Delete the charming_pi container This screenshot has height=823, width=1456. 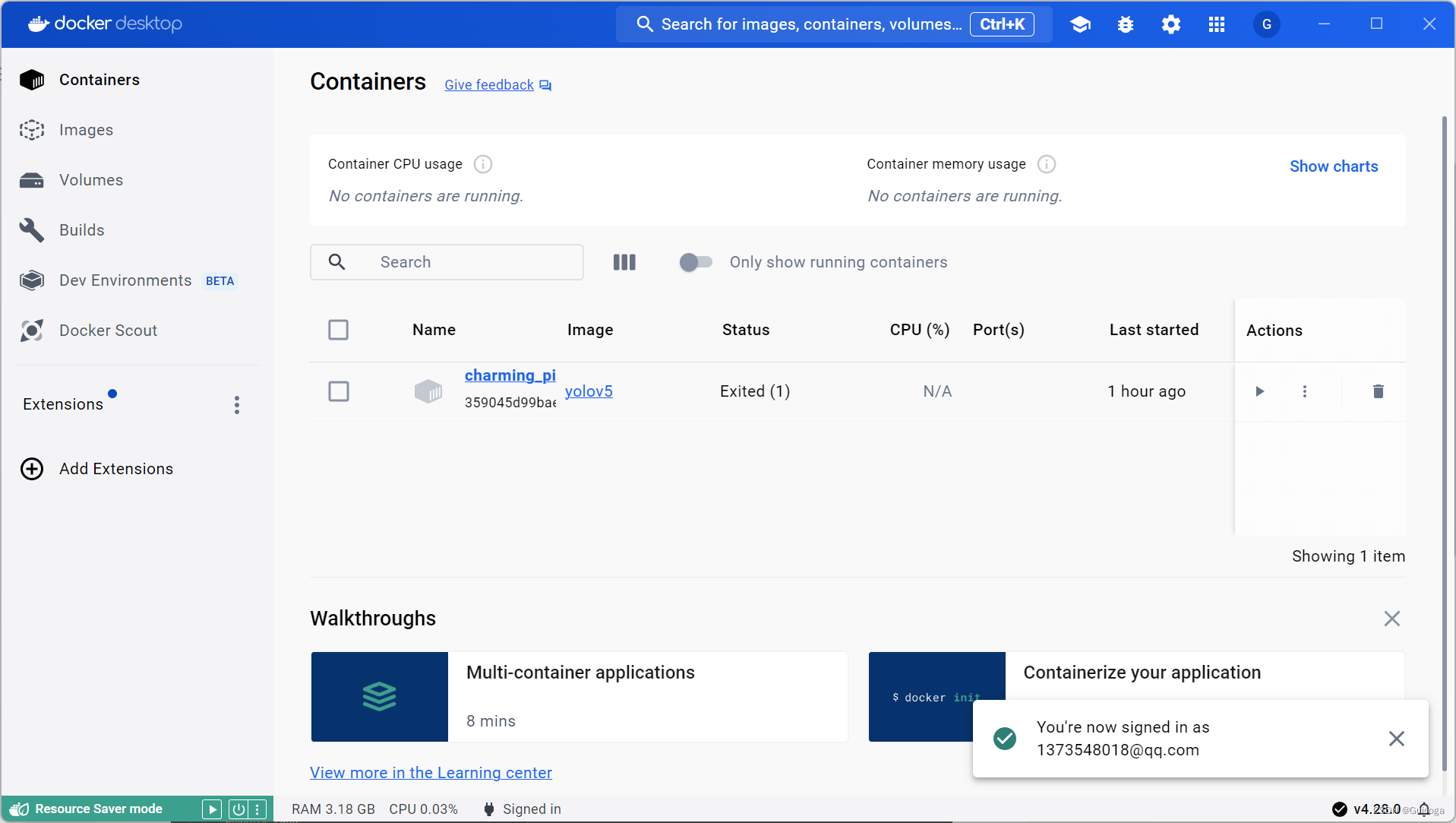pyautogui.click(x=1378, y=391)
